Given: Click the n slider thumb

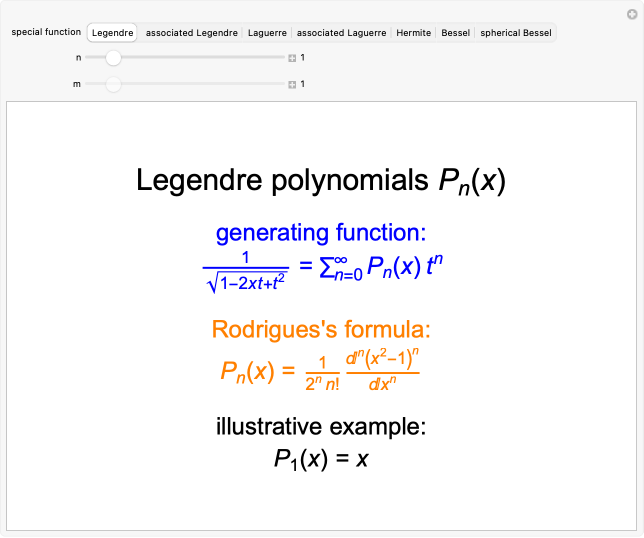Looking at the screenshot, I should (113, 58).
